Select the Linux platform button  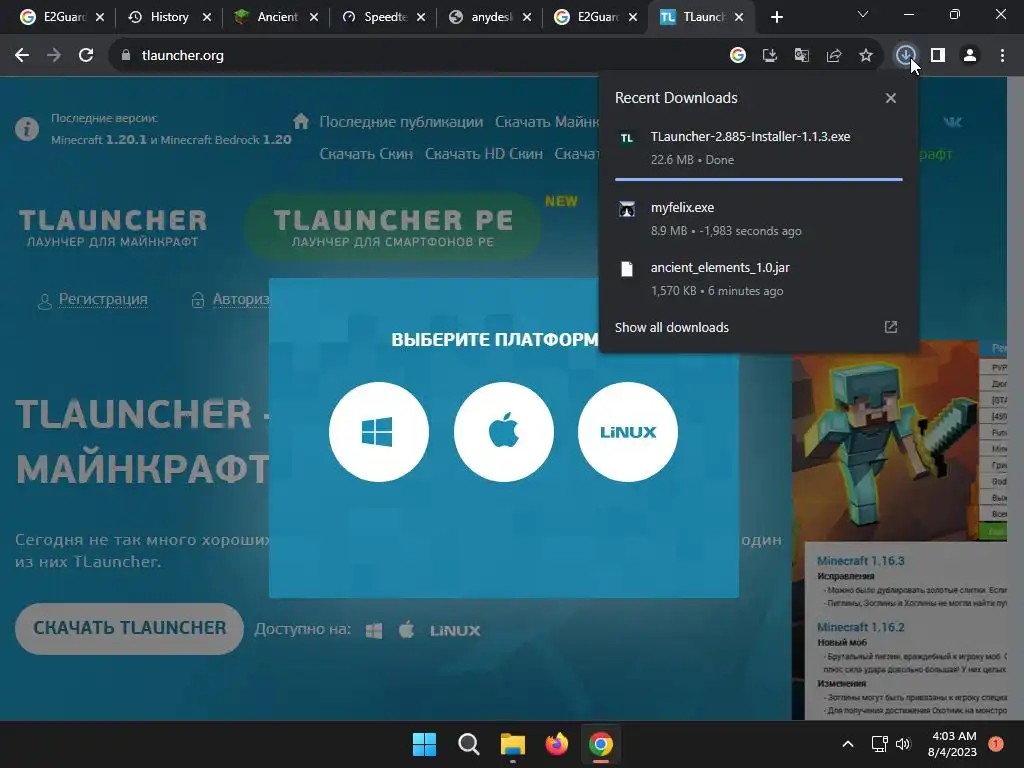pyautogui.click(x=628, y=432)
